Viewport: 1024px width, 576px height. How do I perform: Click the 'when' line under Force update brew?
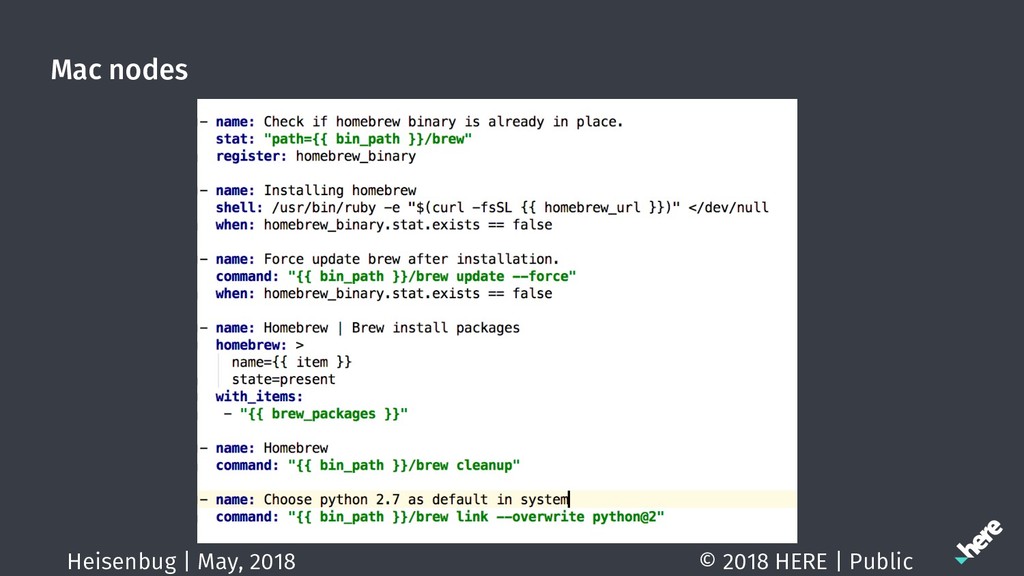click(383, 294)
